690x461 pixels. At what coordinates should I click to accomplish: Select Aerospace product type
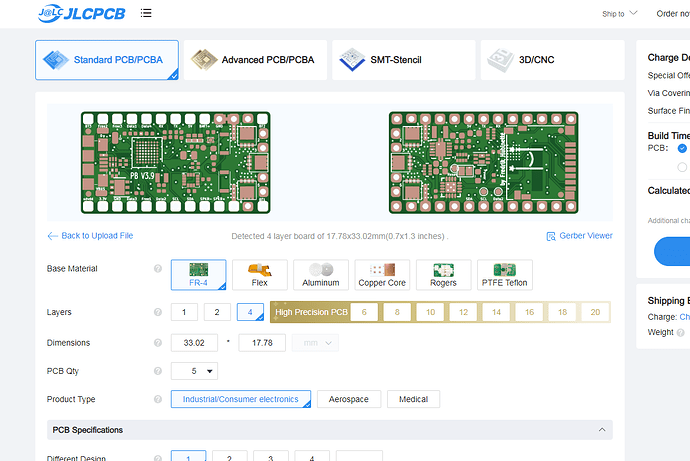click(349, 399)
